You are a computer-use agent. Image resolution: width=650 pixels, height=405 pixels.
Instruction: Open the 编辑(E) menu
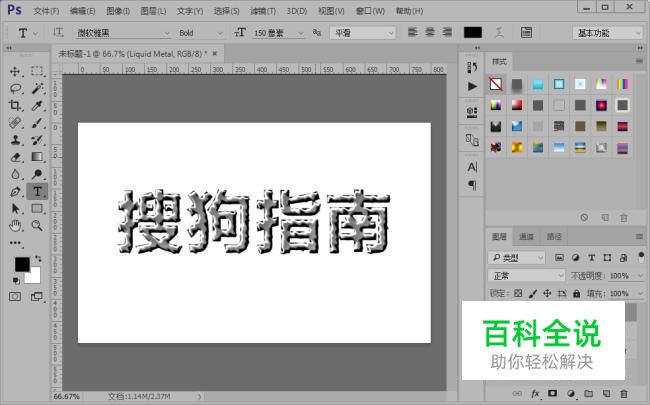point(82,11)
